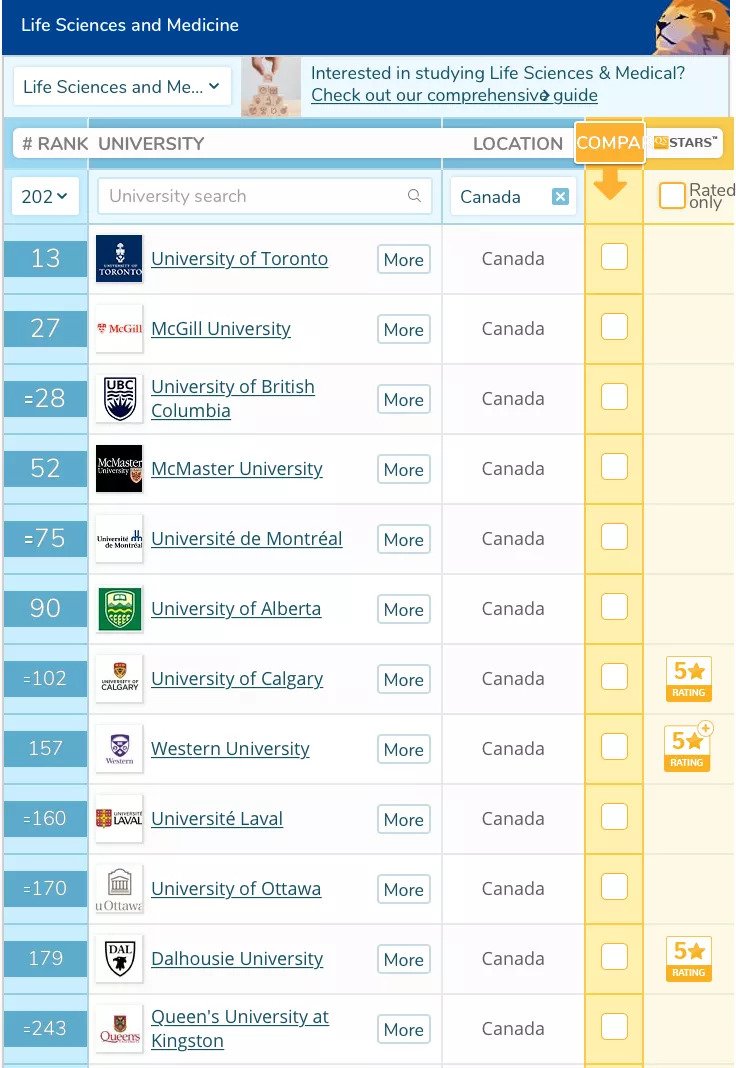Click the life sciences guide thumbnail image

pos(271,87)
